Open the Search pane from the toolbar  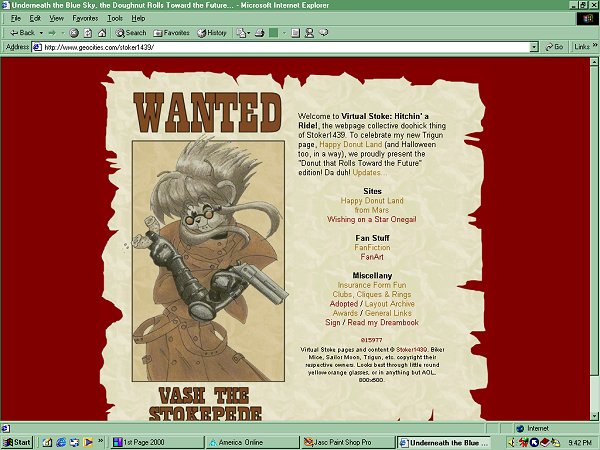(131, 33)
